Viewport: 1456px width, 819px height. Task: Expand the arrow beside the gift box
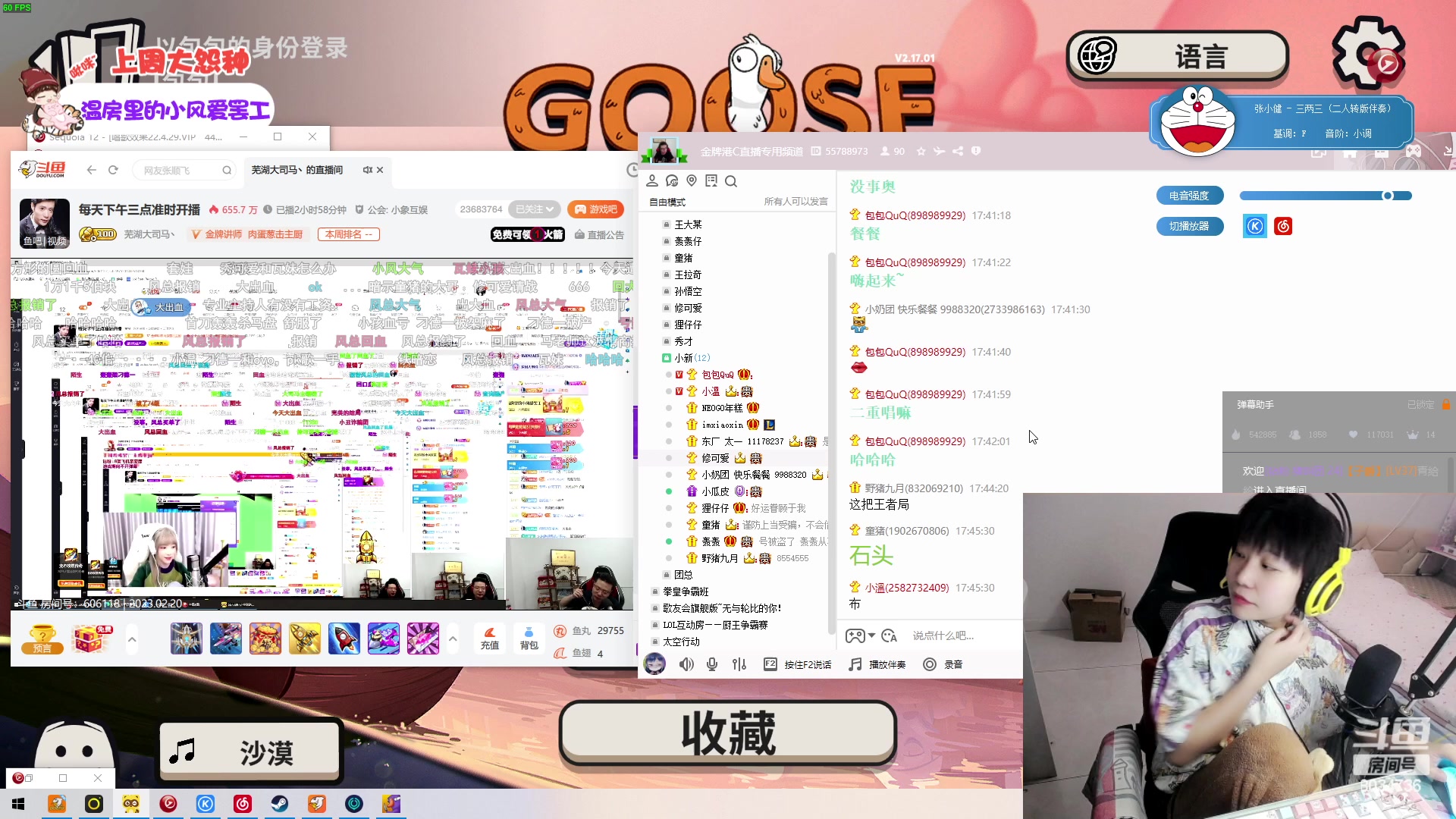[x=132, y=639]
